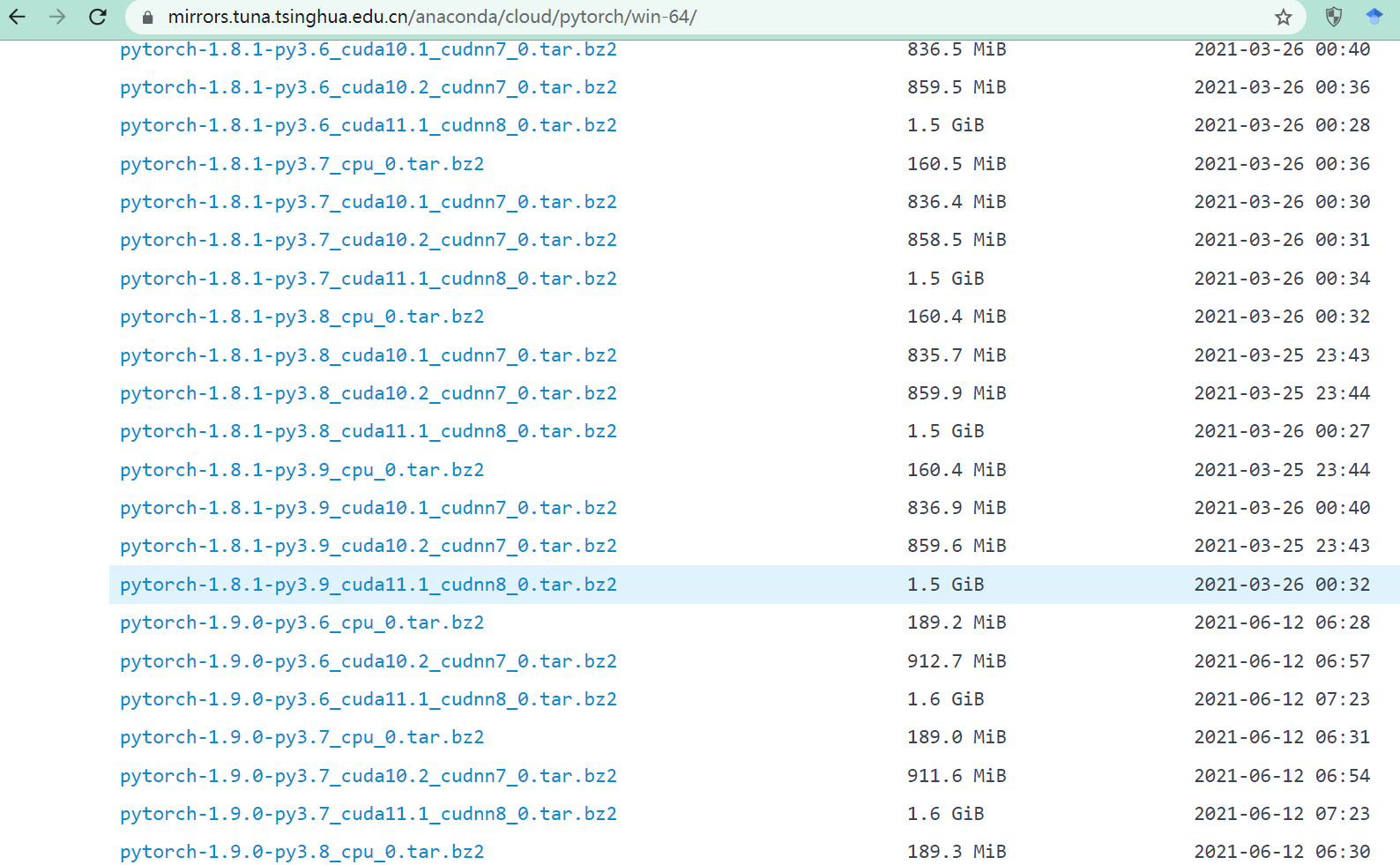Select the 836.5 MiB size cell
1400x865 pixels.
(957, 50)
